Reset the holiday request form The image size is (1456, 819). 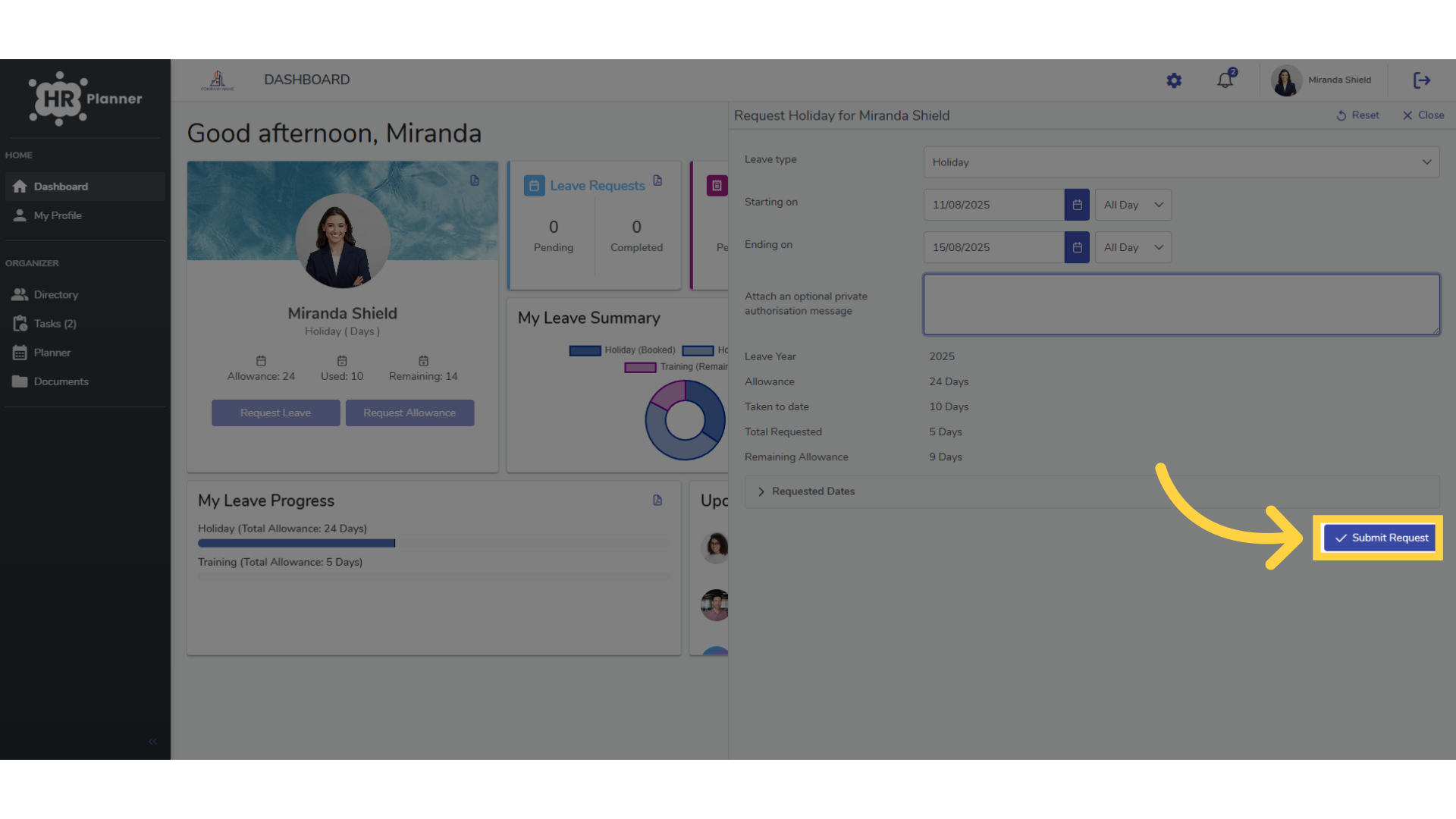(1357, 115)
